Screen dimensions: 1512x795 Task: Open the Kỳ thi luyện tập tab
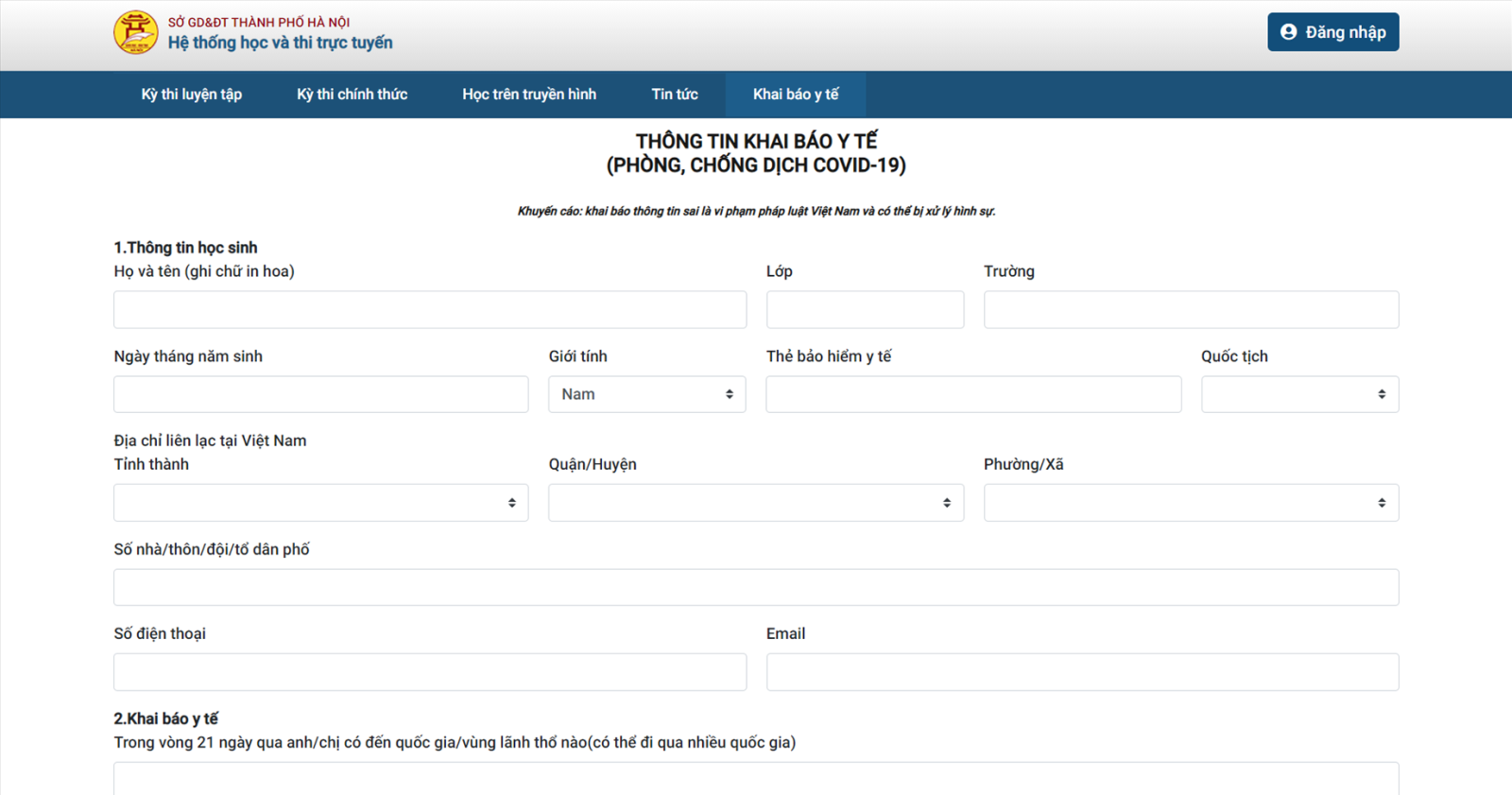[x=192, y=95]
